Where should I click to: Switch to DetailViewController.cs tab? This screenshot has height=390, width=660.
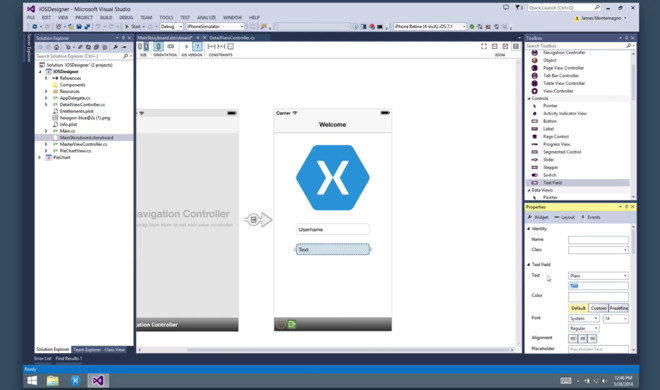tap(232, 37)
